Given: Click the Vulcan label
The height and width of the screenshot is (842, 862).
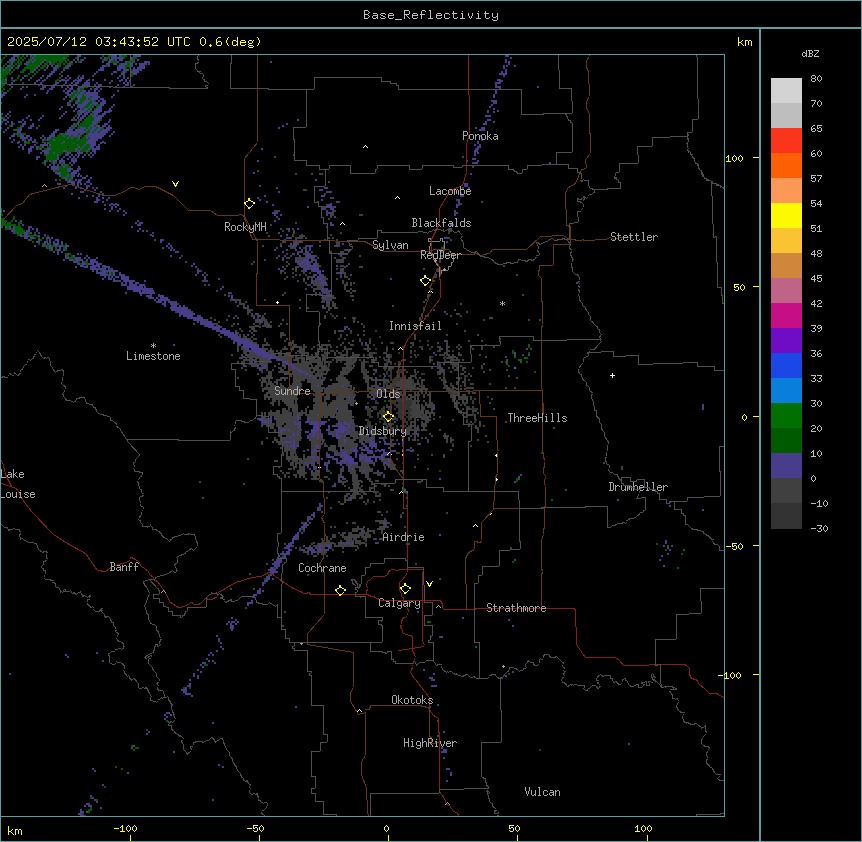Looking at the screenshot, I should (x=542, y=792).
